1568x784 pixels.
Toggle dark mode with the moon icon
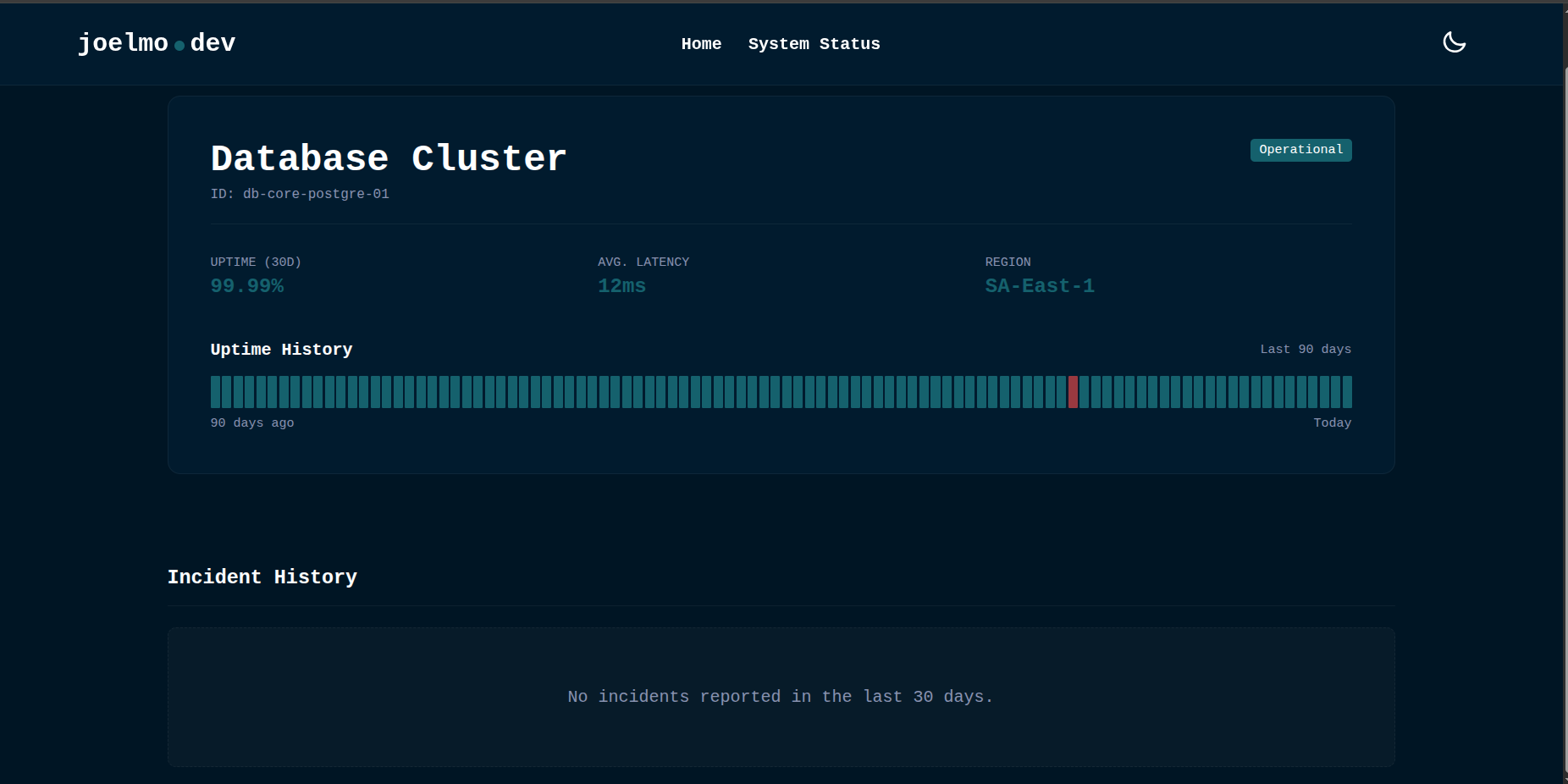(x=1454, y=42)
